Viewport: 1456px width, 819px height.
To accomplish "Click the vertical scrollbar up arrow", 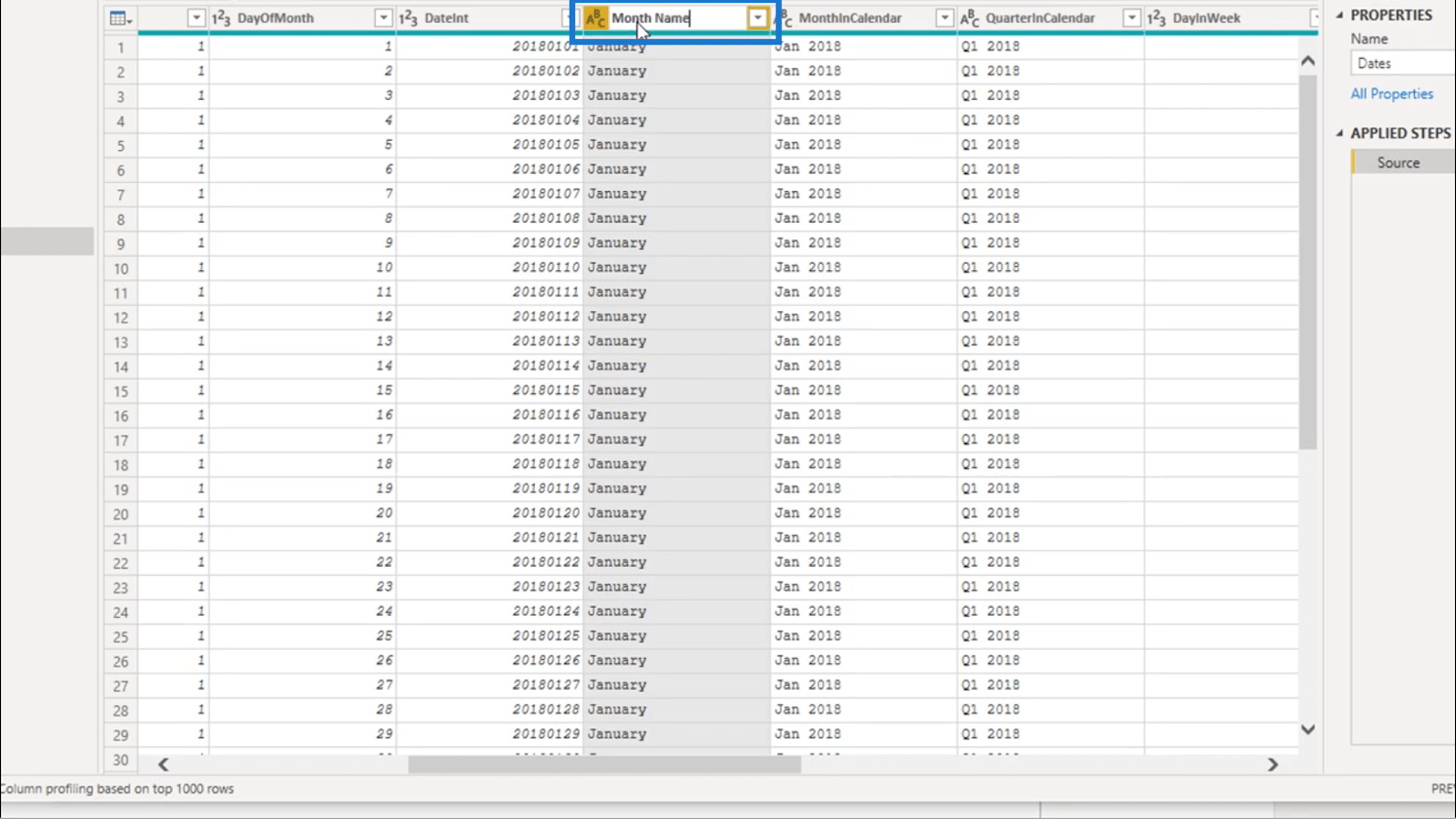I will pos(1308,61).
